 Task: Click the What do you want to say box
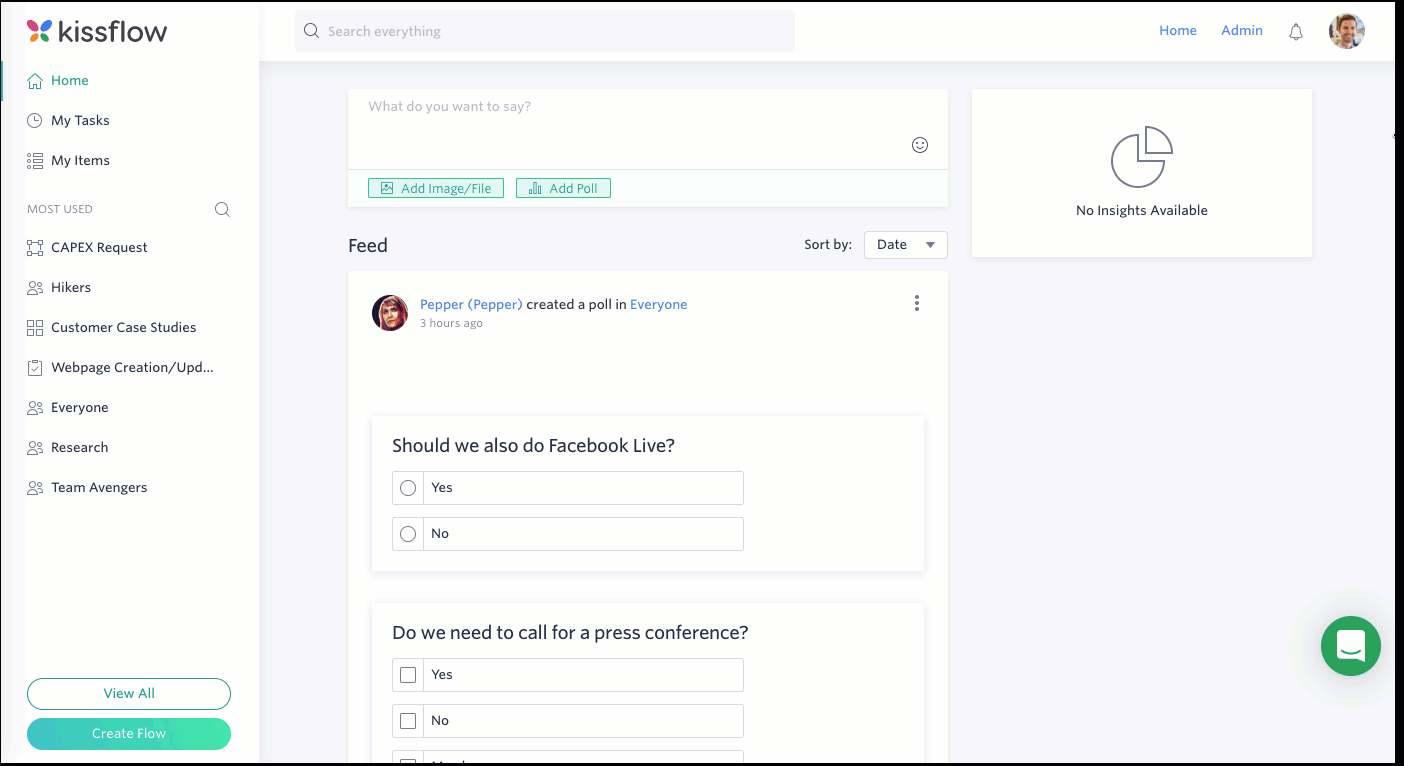648,129
